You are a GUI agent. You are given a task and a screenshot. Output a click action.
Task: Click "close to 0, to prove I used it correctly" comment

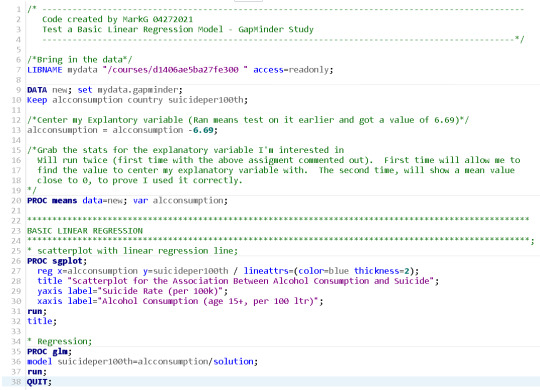(139, 181)
